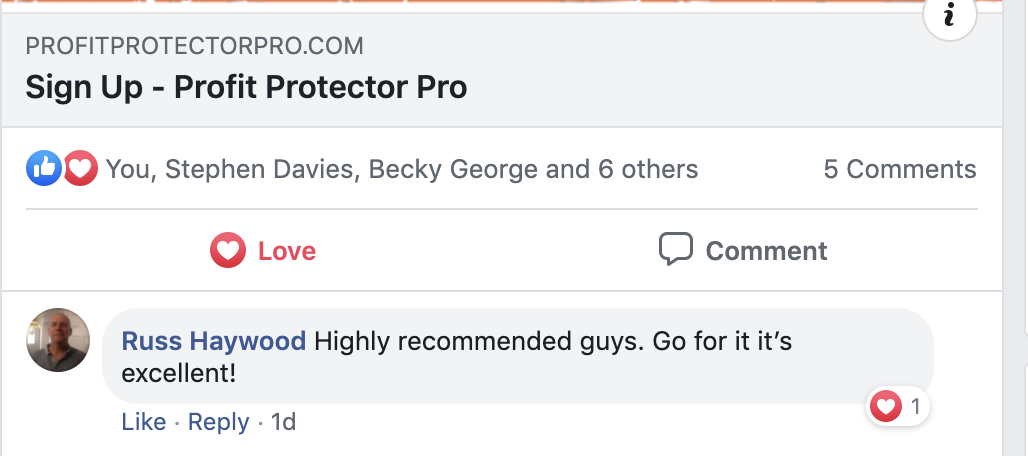Click the heart icon on Love button

228,250
